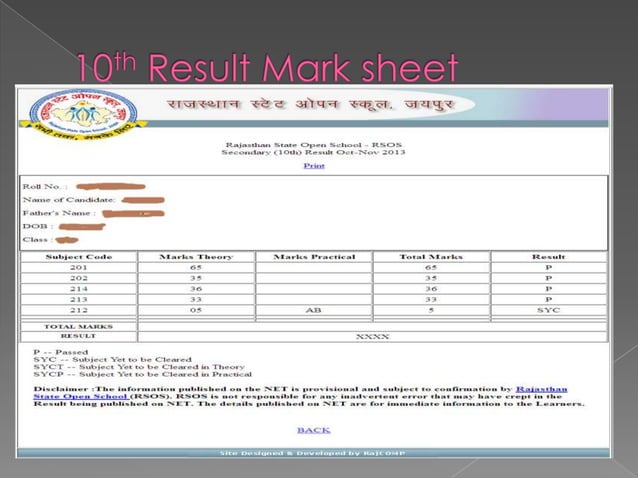
Task: Click 'SYC -- Subject Yet to be Cleared' legend
Action: [x=112, y=360]
